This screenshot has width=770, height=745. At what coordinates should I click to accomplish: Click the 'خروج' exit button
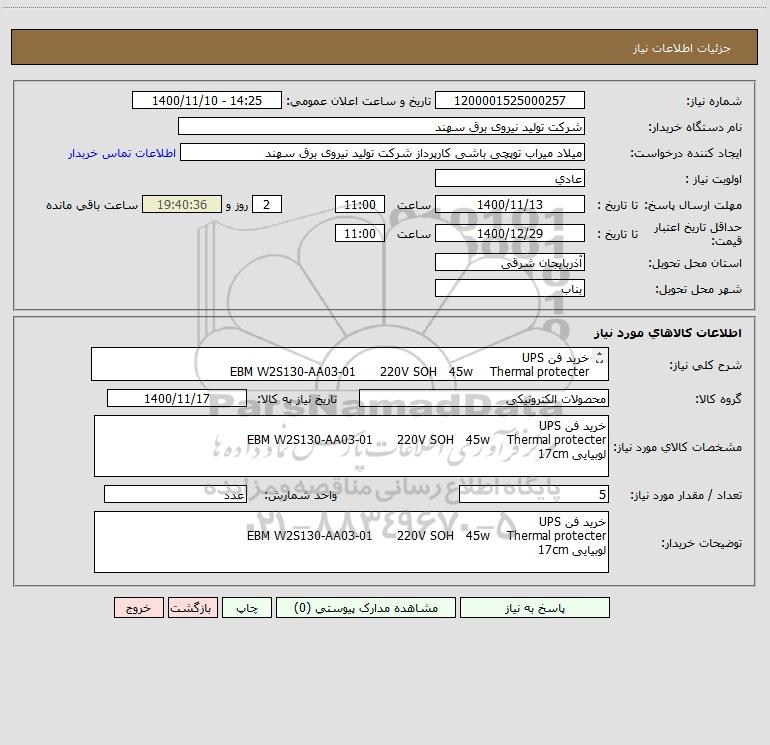(x=138, y=607)
